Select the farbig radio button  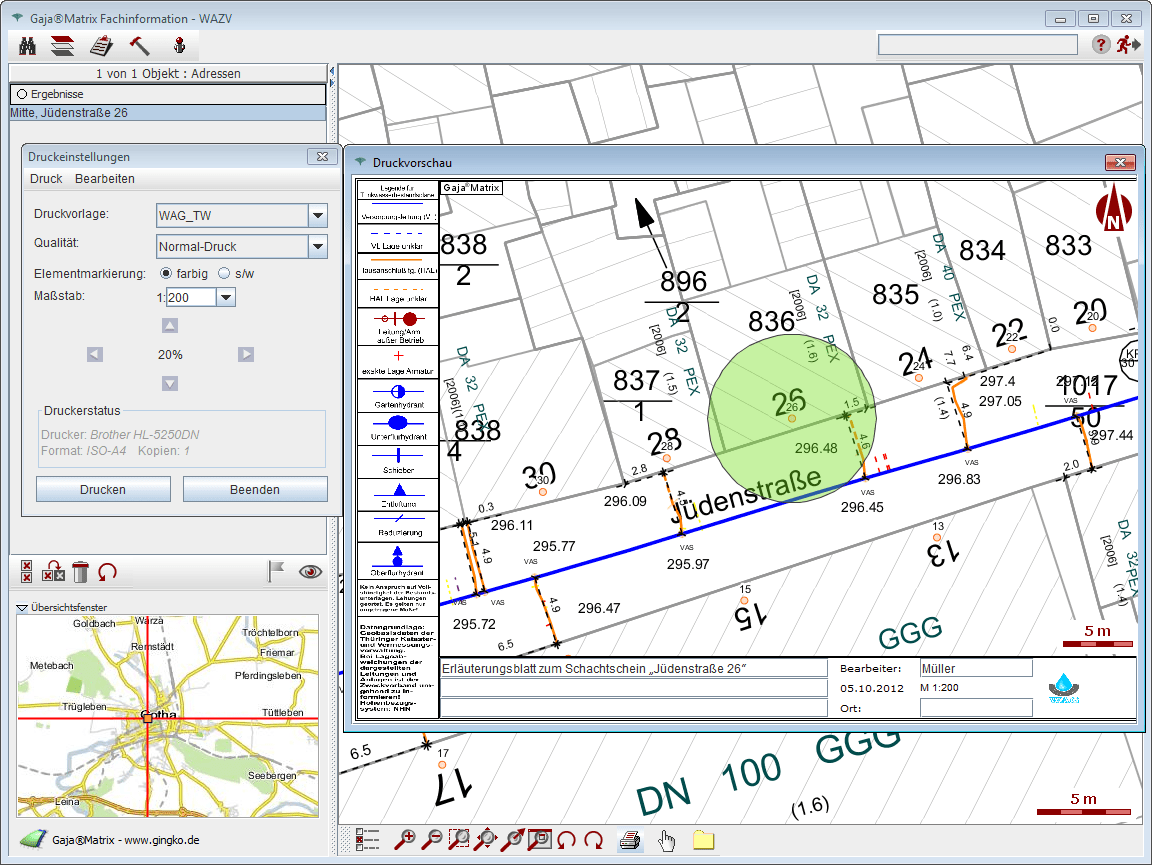point(166,273)
